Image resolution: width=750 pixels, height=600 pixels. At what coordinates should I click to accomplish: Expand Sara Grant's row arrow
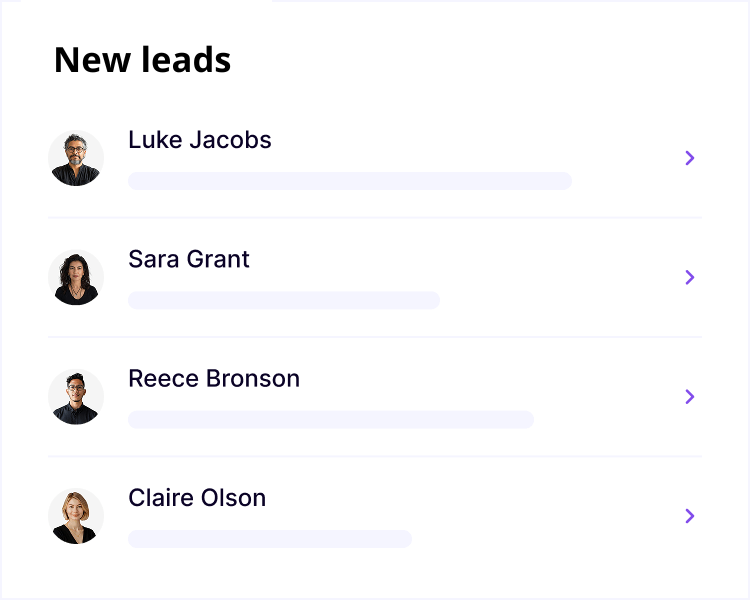coord(690,277)
